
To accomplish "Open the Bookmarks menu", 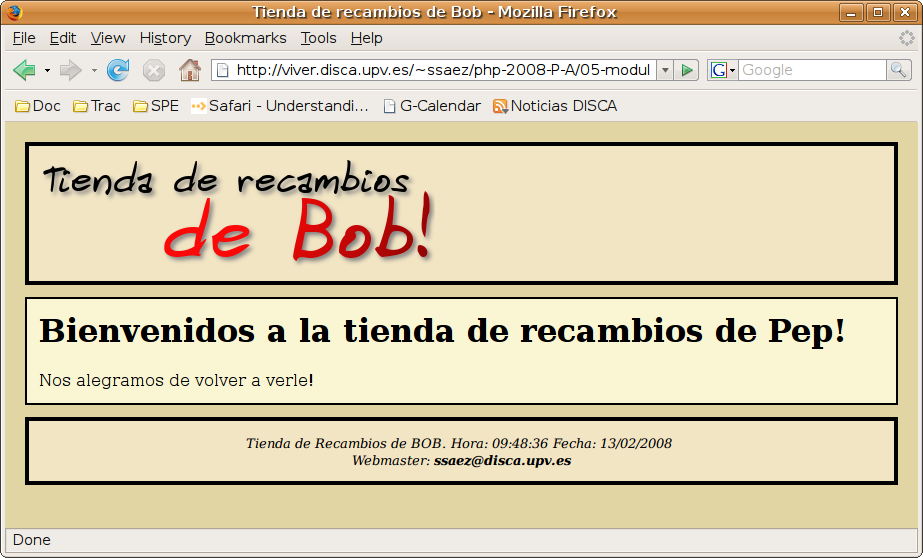I will point(245,38).
